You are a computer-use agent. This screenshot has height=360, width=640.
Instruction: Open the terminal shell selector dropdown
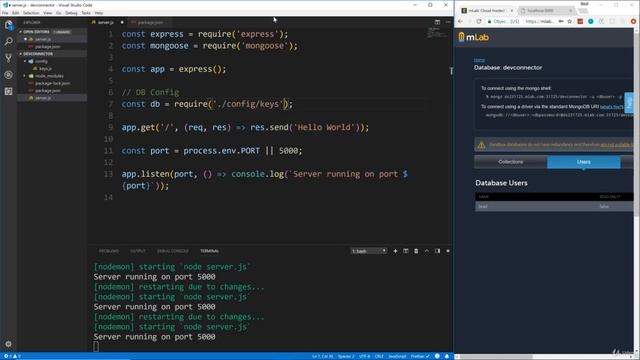[x=369, y=251]
